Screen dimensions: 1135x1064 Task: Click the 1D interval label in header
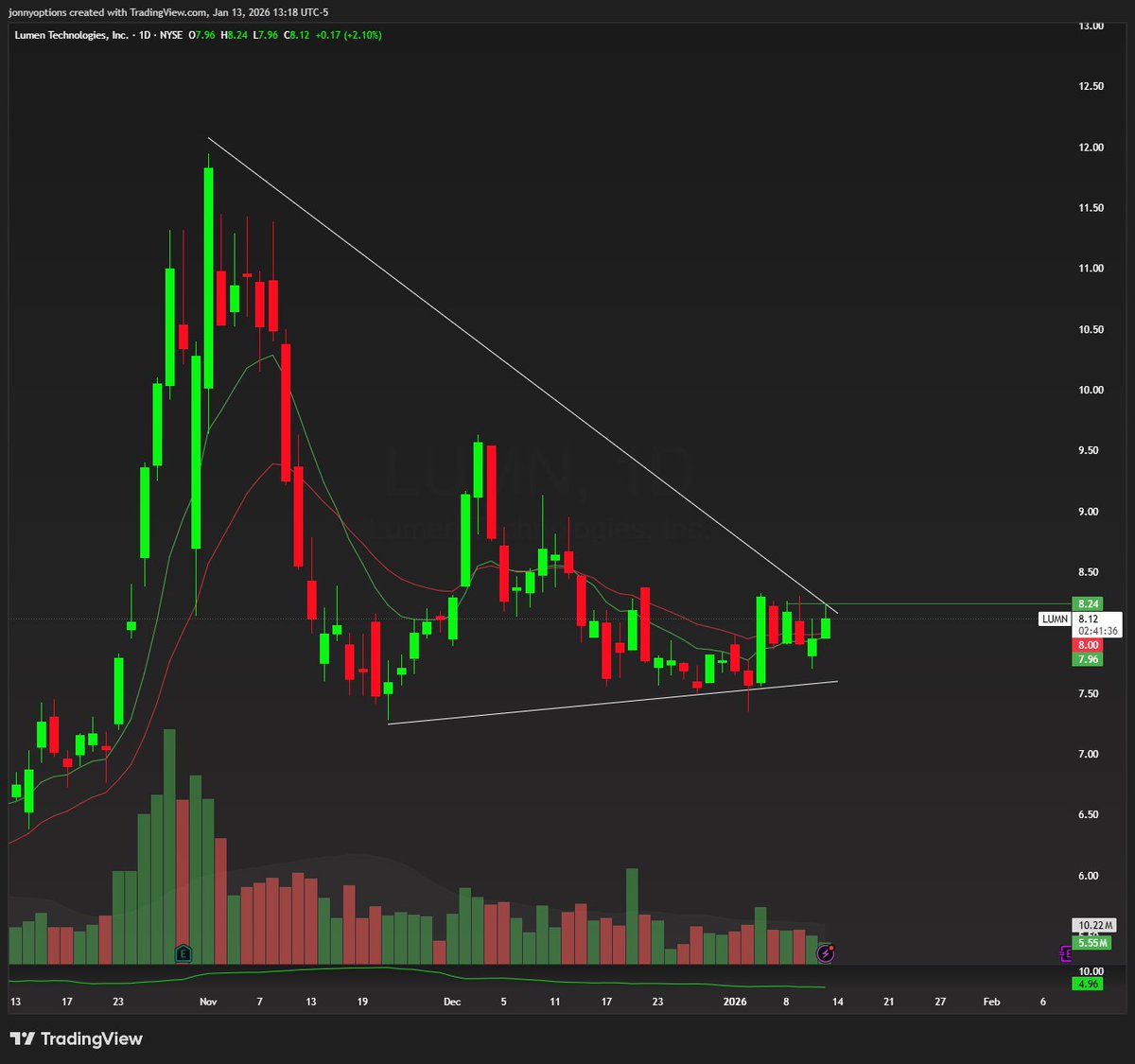pos(144,35)
